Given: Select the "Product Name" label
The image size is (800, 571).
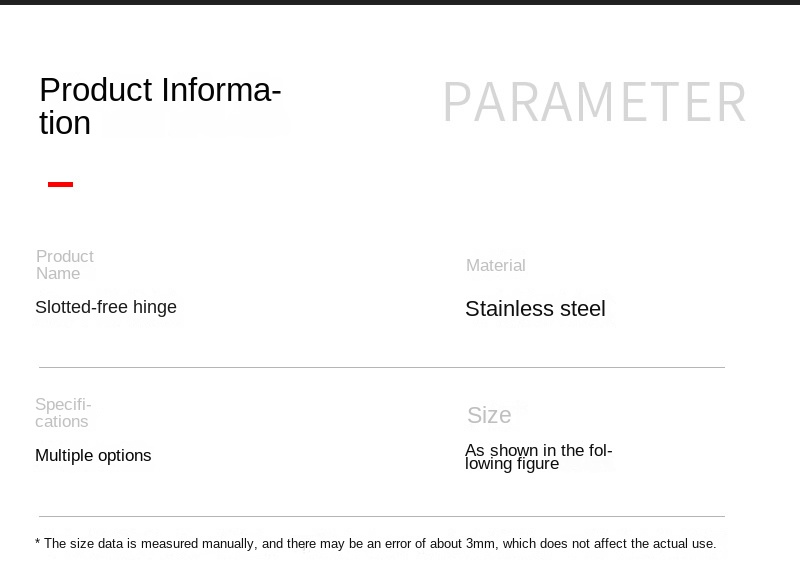Looking at the screenshot, I should (65, 265).
